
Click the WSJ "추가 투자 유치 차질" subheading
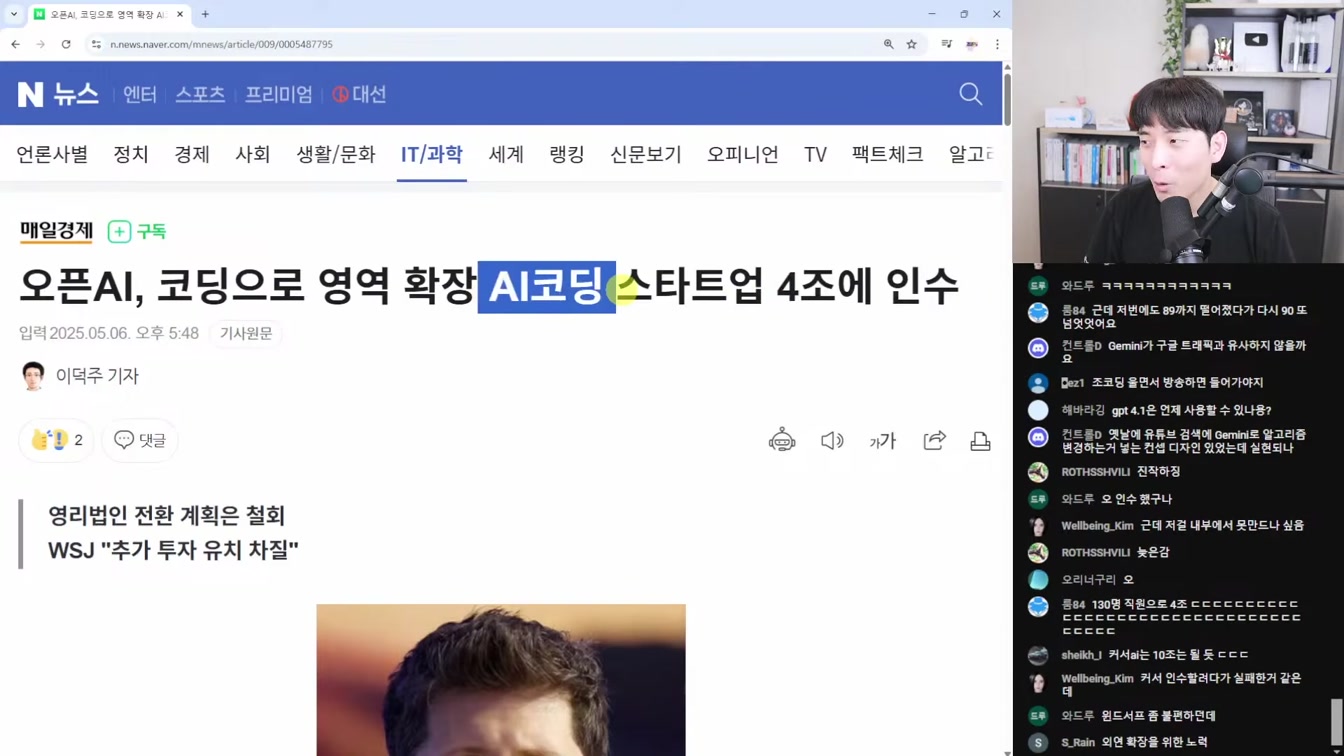[x=174, y=550]
